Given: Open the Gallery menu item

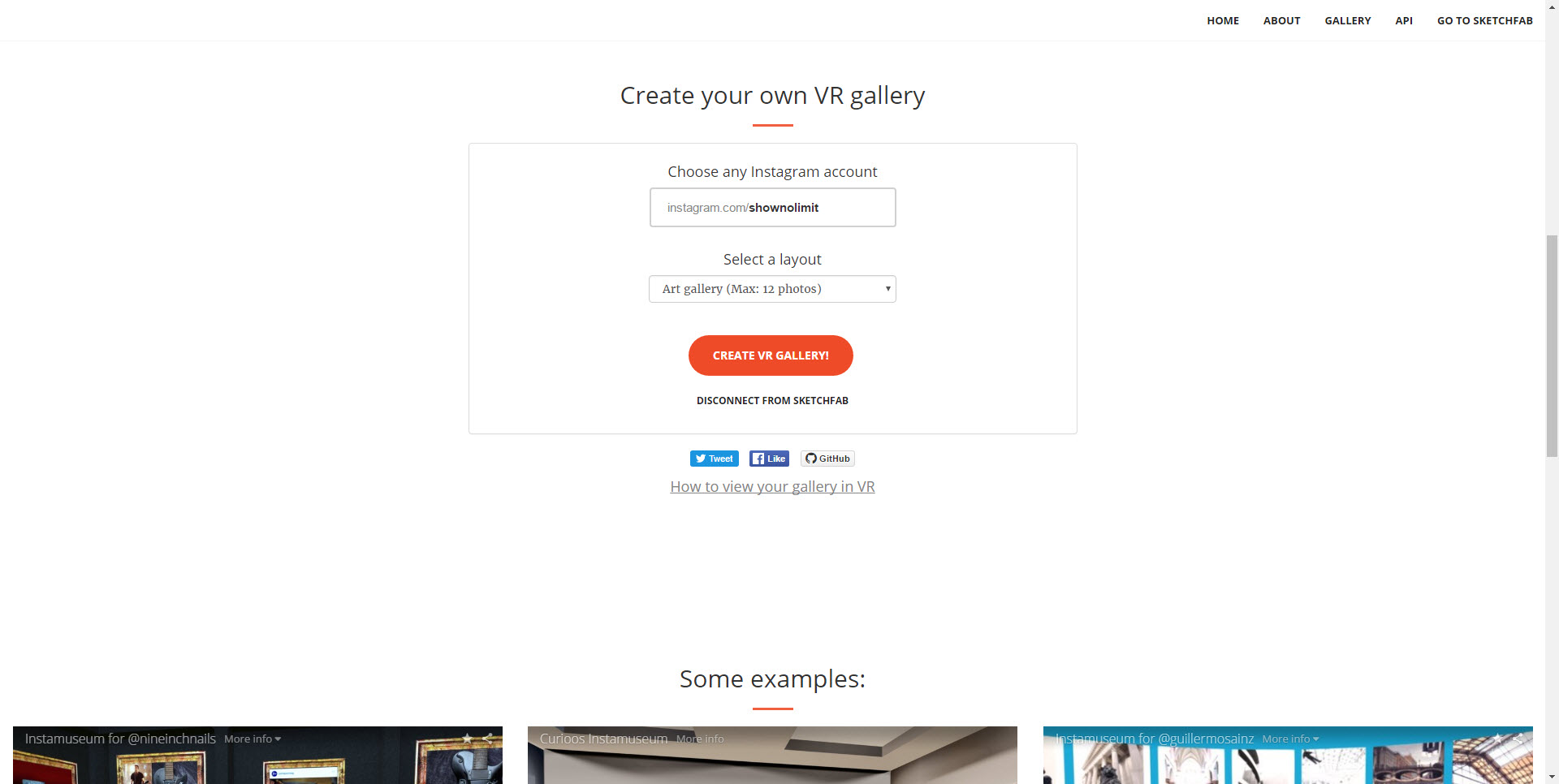Looking at the screenshot, I should click(1348, 20).
